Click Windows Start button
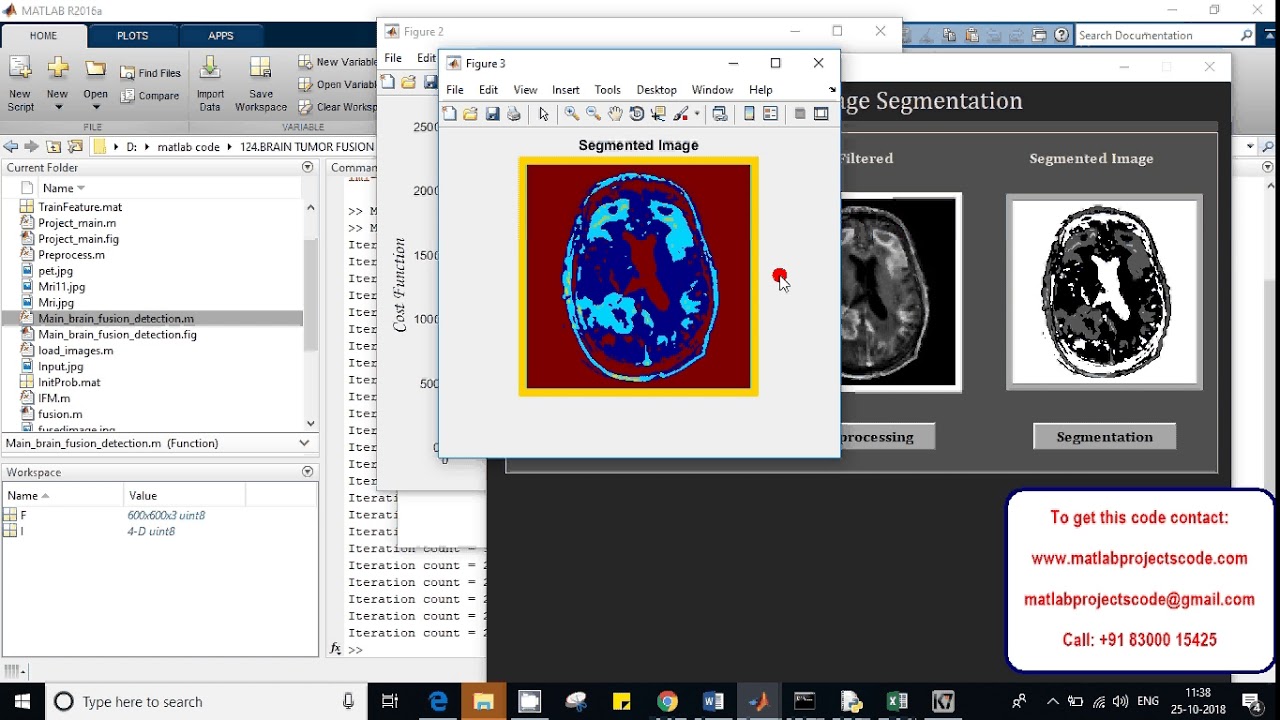This screenshot has height=720, width=1280. pyautogui.click(x=22, y=701)
